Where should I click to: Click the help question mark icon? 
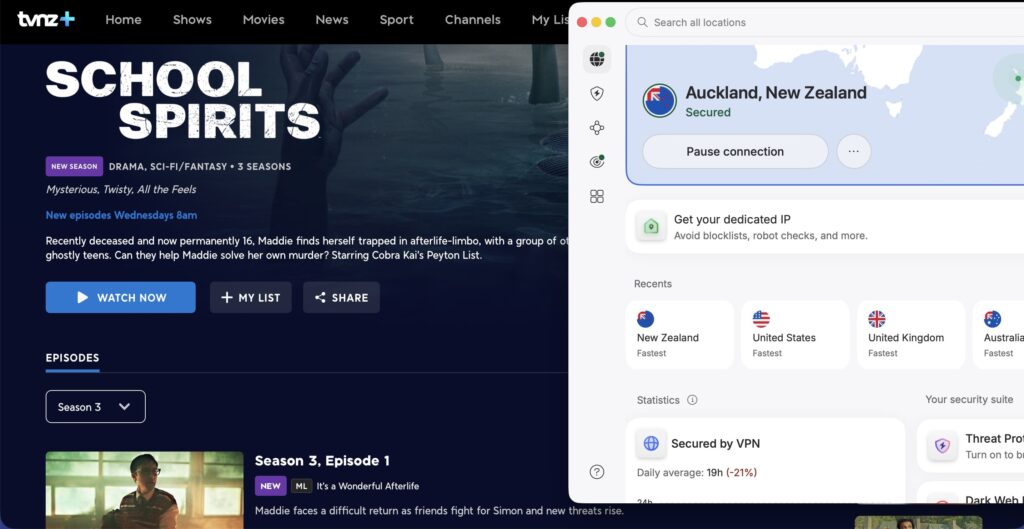(597, 472)
